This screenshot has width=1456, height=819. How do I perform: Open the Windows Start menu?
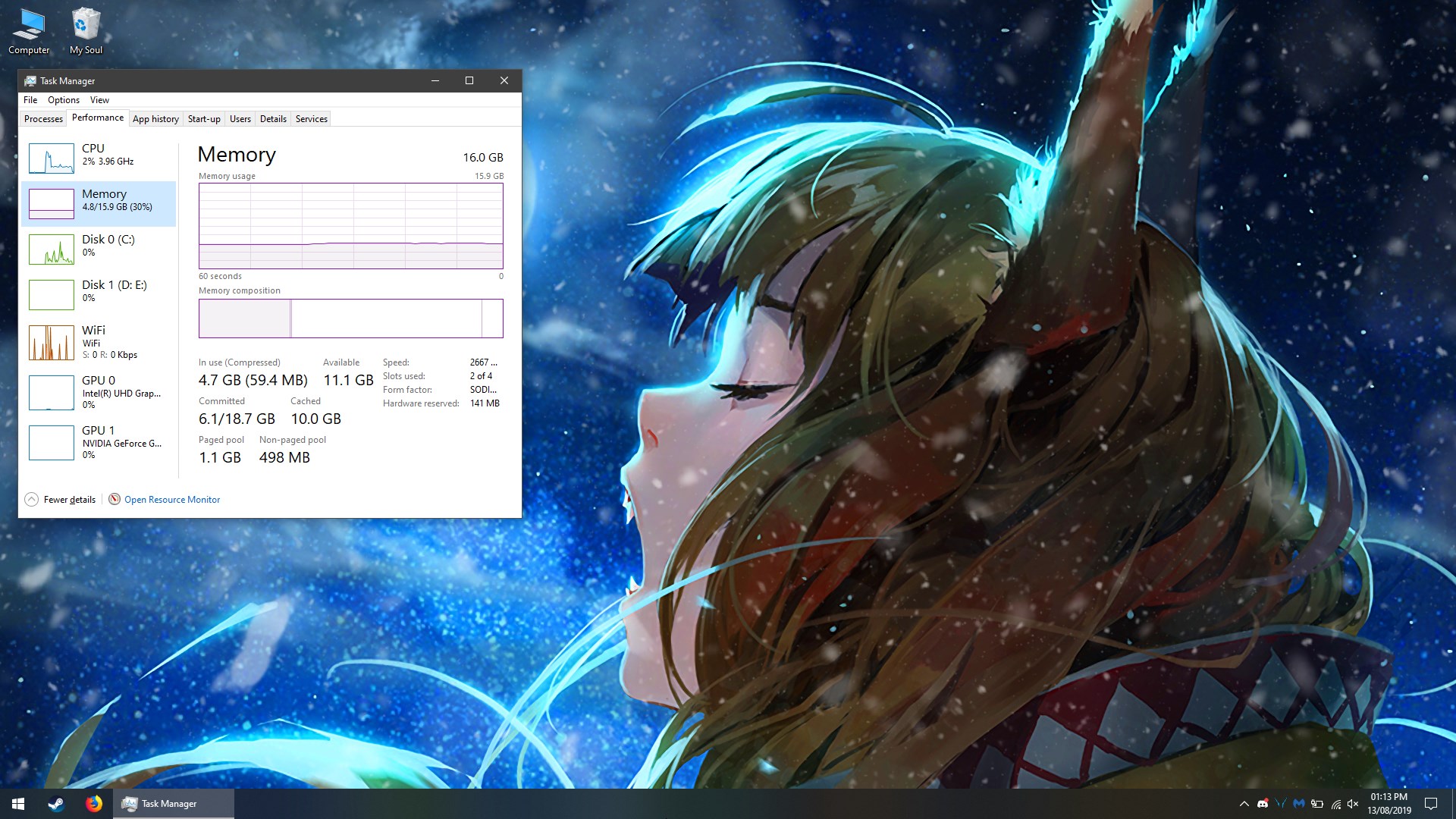pyautogui.click(x=18, y=804)
